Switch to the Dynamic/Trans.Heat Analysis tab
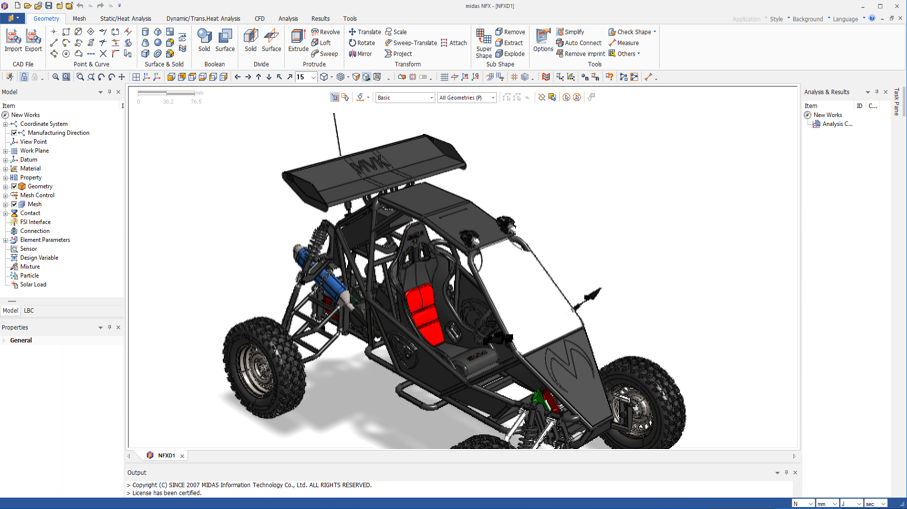This screenshot has width=907, height=509. pos(203,19)
